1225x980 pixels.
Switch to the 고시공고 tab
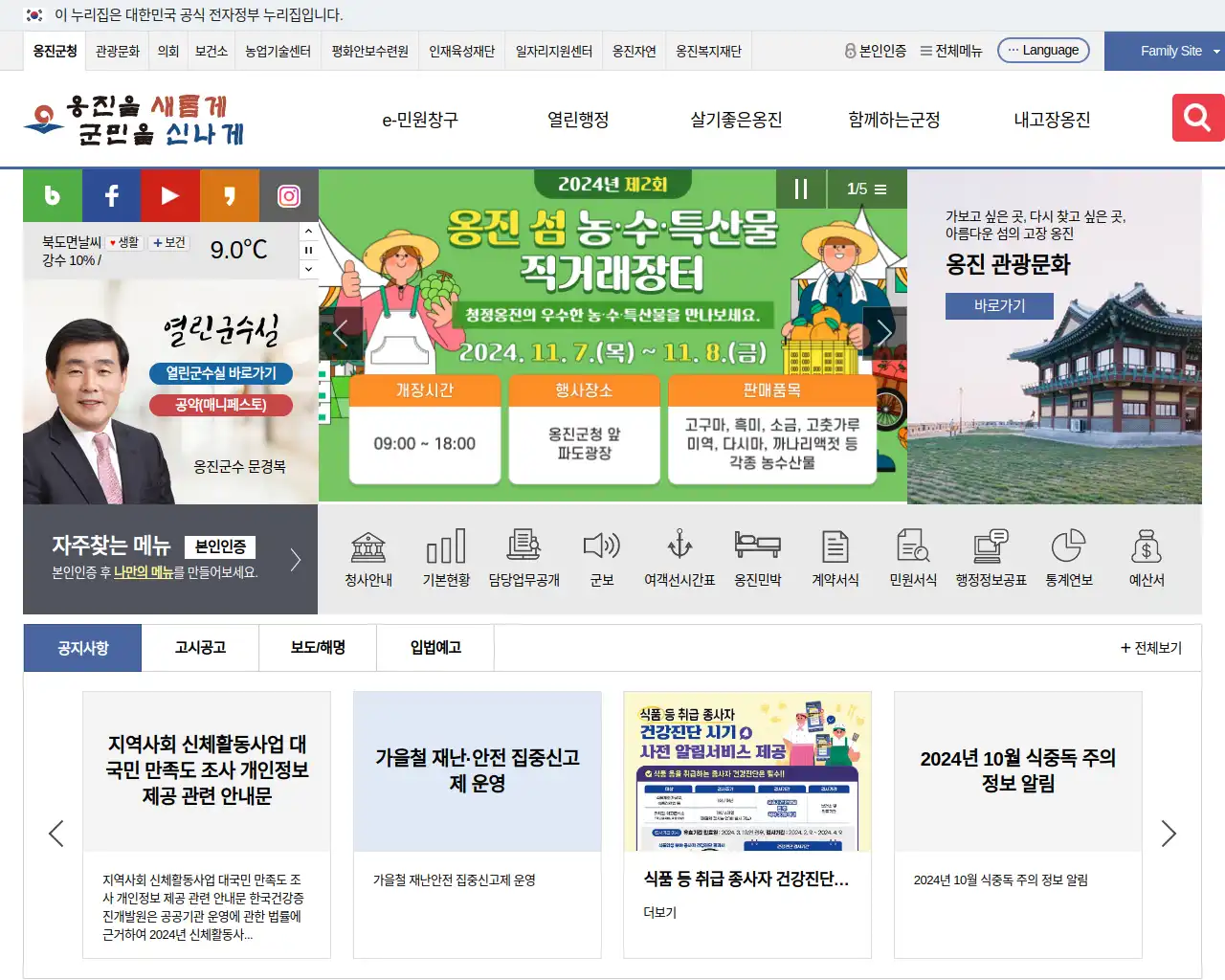(x=200, y=648)
